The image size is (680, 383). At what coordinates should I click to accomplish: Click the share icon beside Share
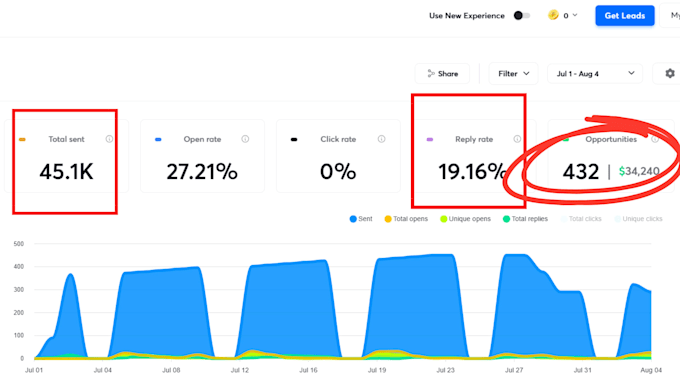point(431,74)
